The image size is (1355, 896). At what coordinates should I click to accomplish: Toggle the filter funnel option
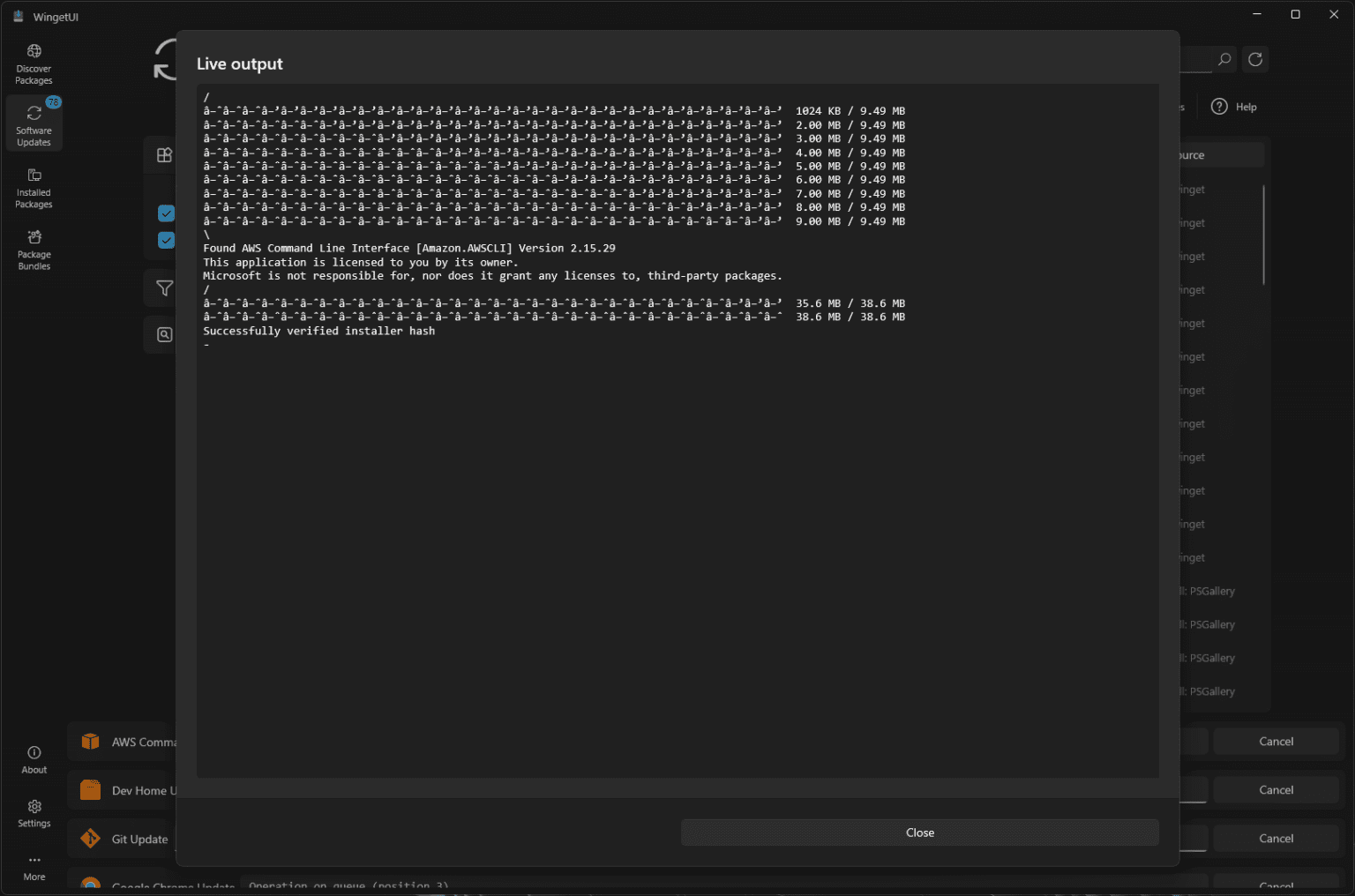click(163, 287)
